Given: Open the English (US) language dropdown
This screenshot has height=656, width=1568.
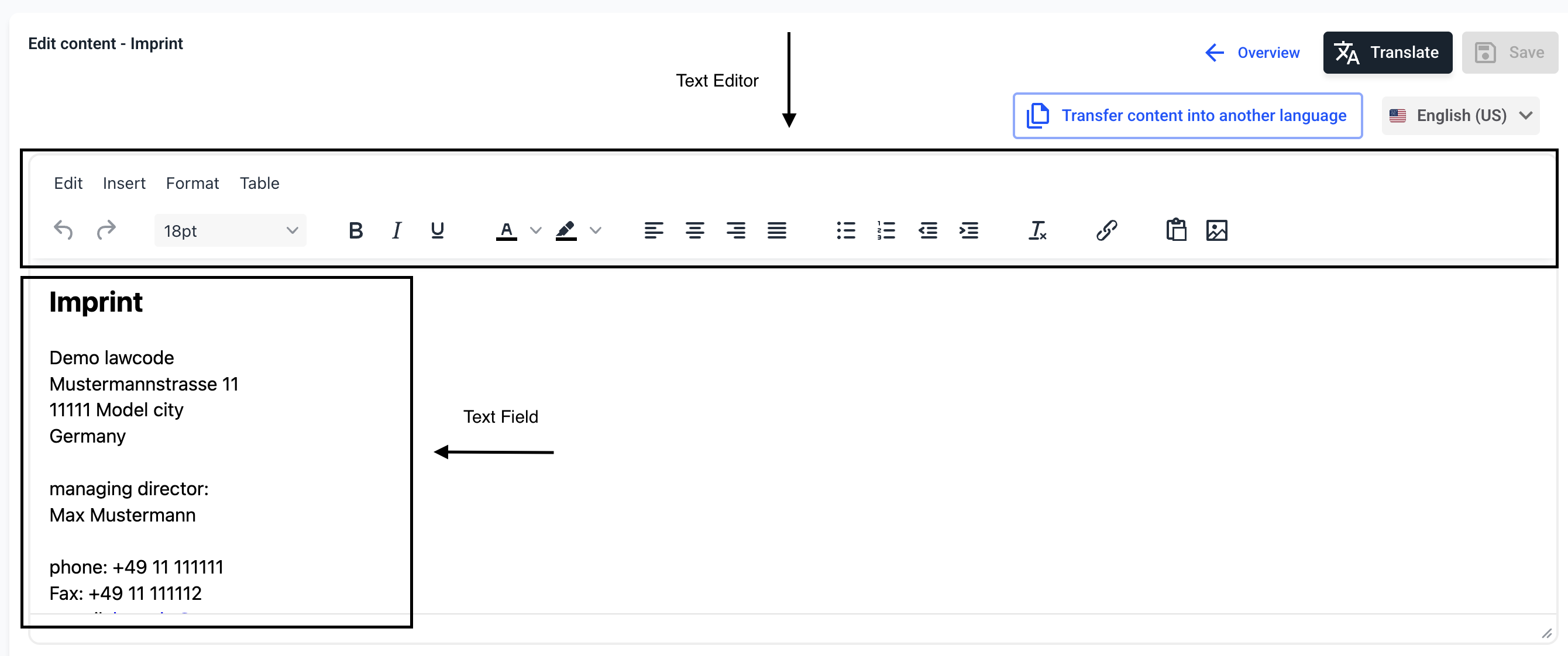Looking at the screenshot, I should (1460, 115).
